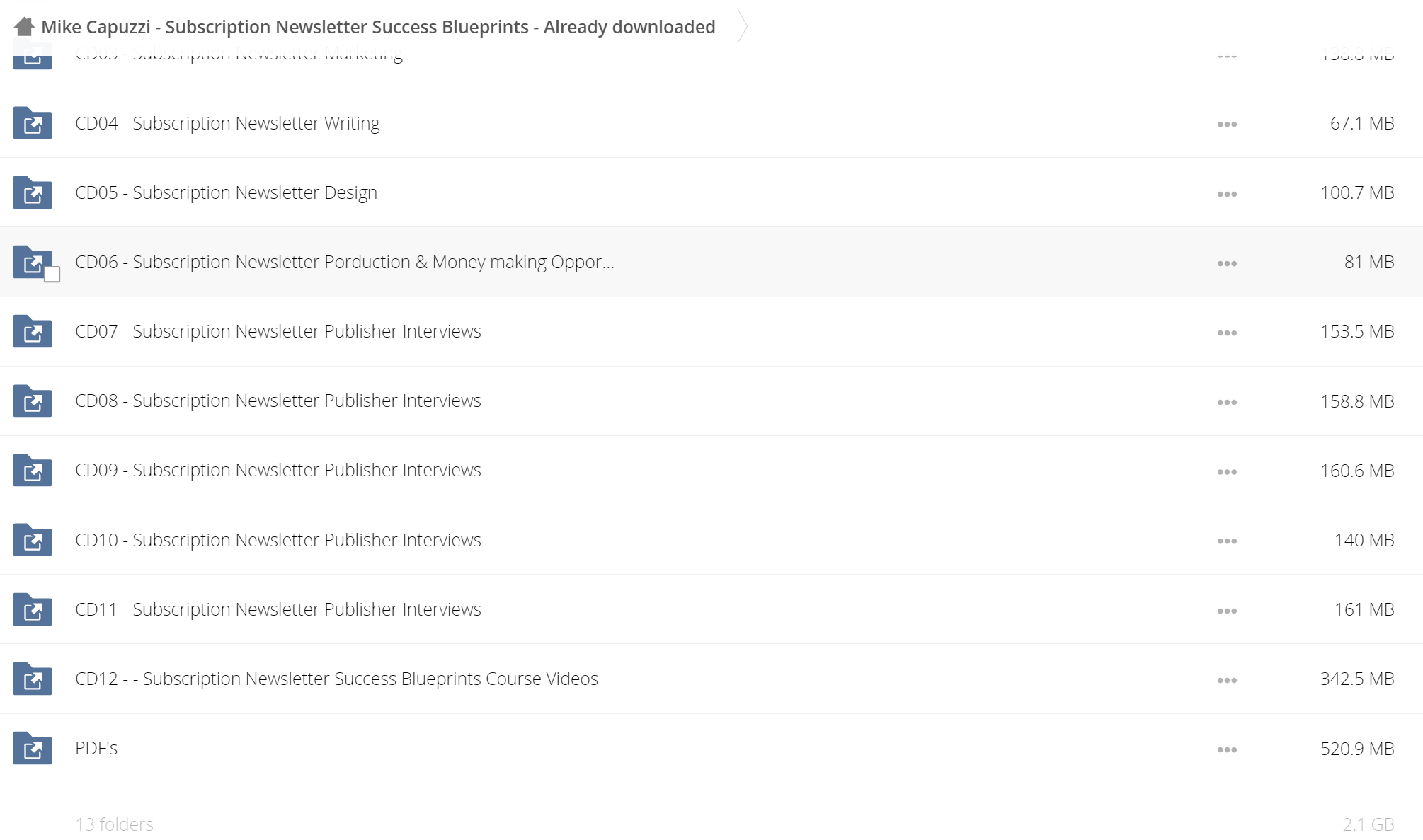The image size is (1423, 840).
Task: Open CD11 - Subscription Newsletter Publisher Interviews
Action: [278, 609]
